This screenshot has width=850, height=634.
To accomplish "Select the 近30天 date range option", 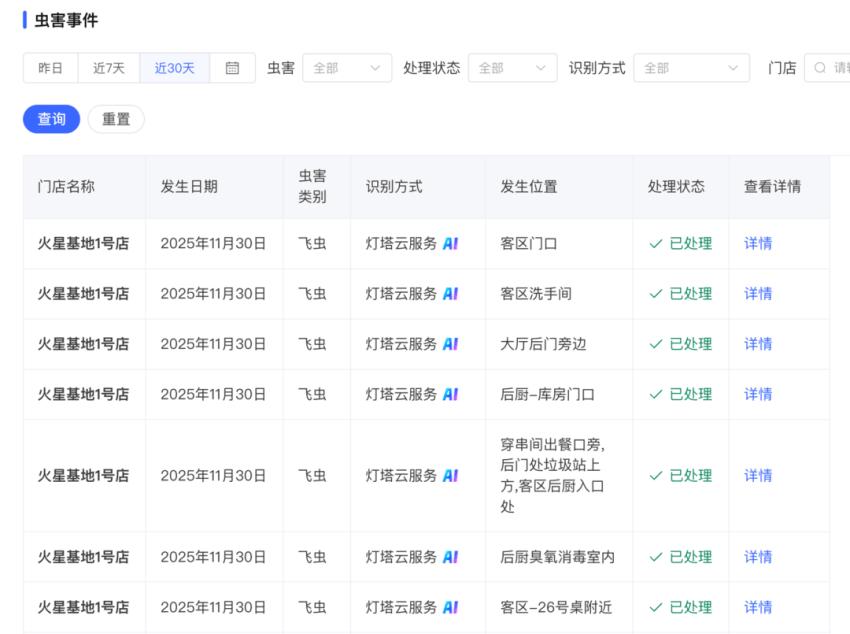I will click(x=174, y=68).
